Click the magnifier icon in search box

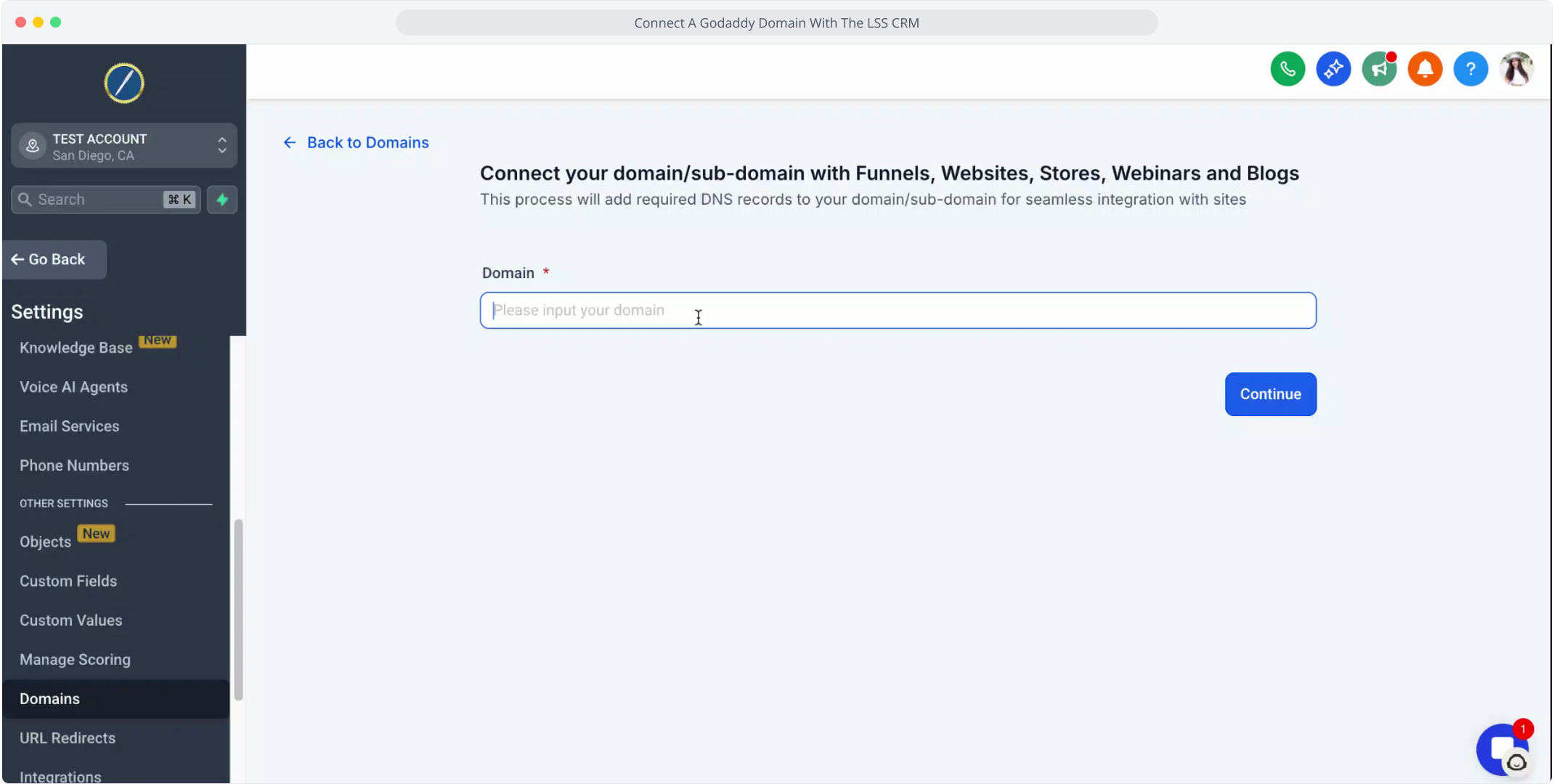25,200
